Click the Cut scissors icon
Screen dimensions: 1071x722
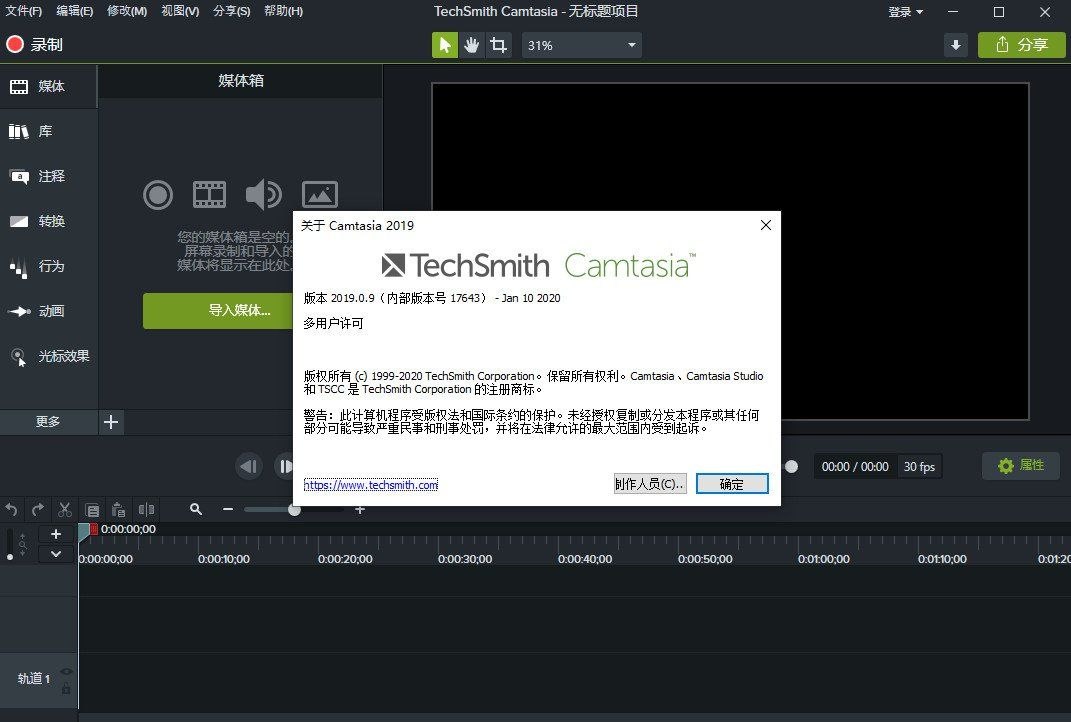65,509
